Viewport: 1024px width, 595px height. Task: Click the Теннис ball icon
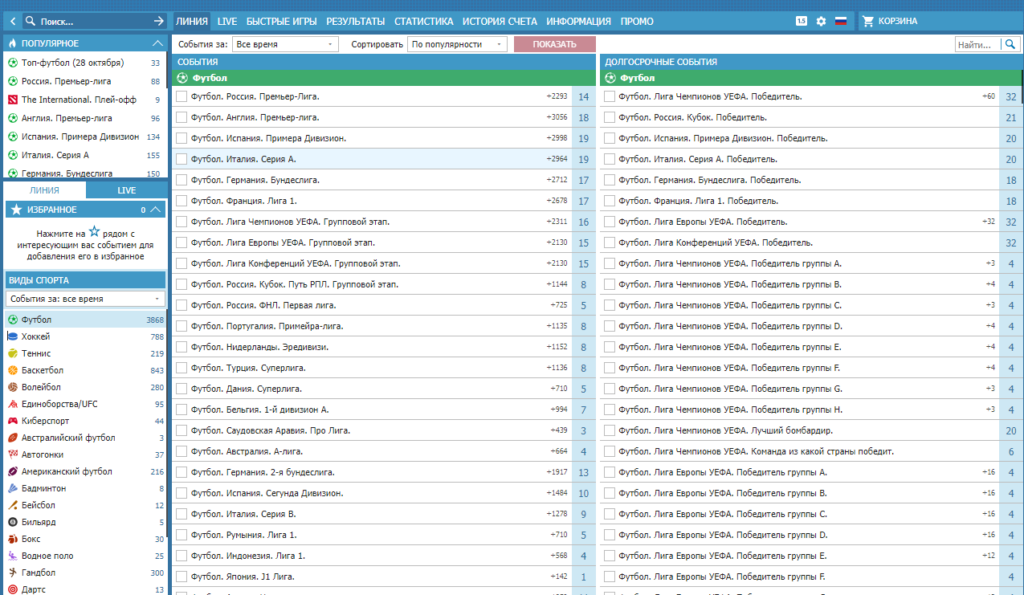pos(12,353)
